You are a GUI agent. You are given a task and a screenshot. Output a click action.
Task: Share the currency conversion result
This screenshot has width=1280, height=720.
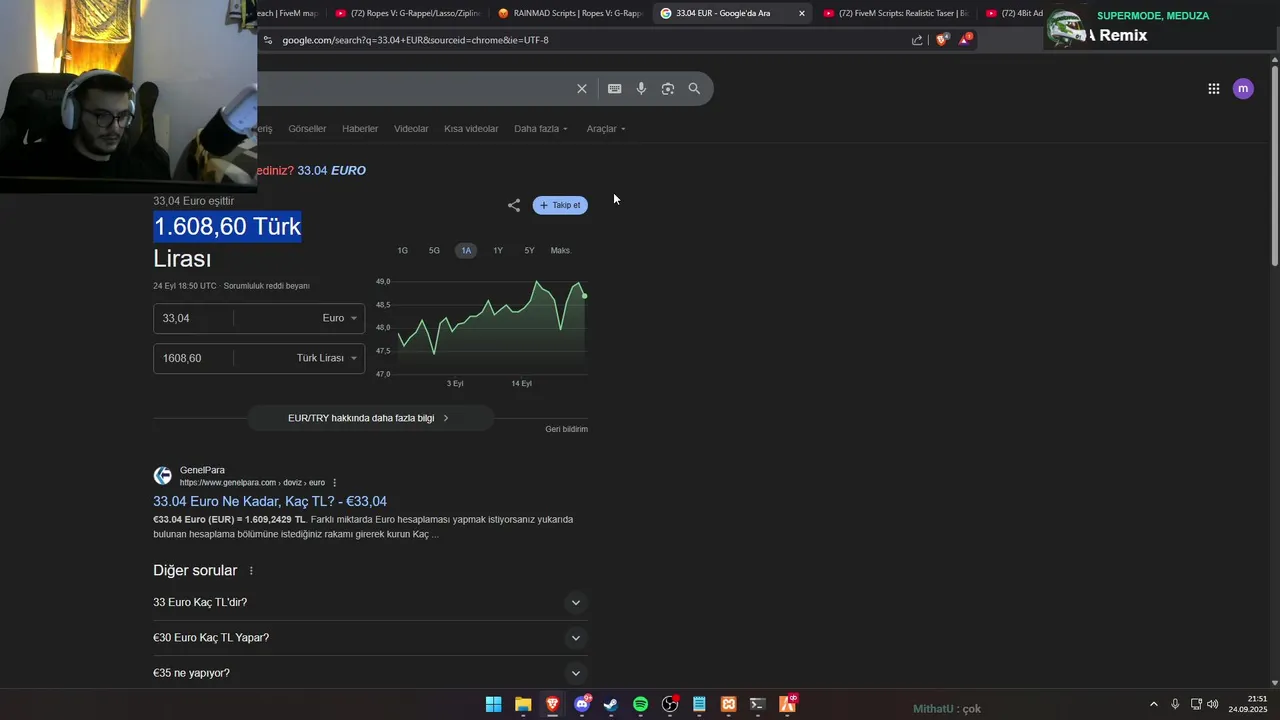(x=514, y=205)
